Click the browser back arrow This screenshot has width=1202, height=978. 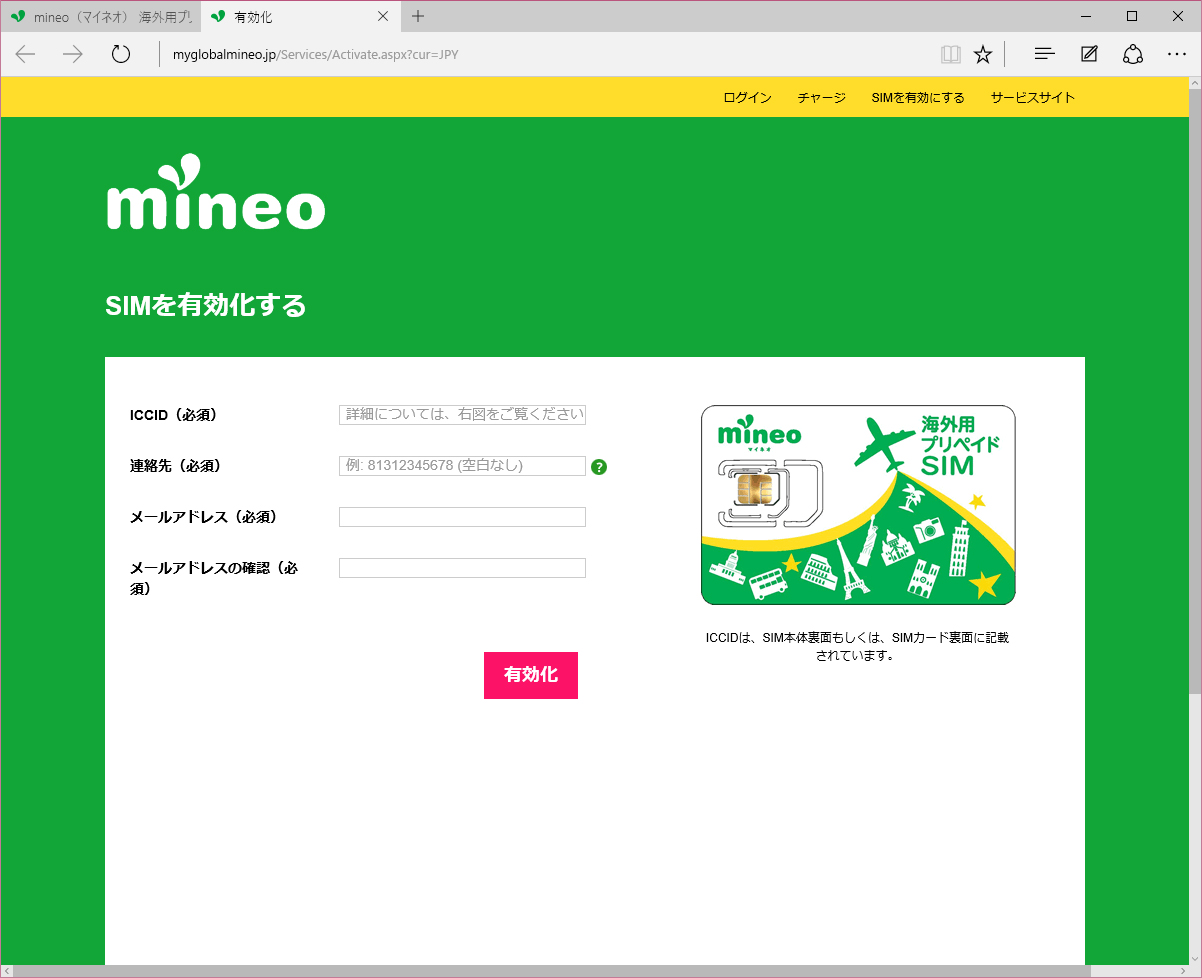[25, 54]
